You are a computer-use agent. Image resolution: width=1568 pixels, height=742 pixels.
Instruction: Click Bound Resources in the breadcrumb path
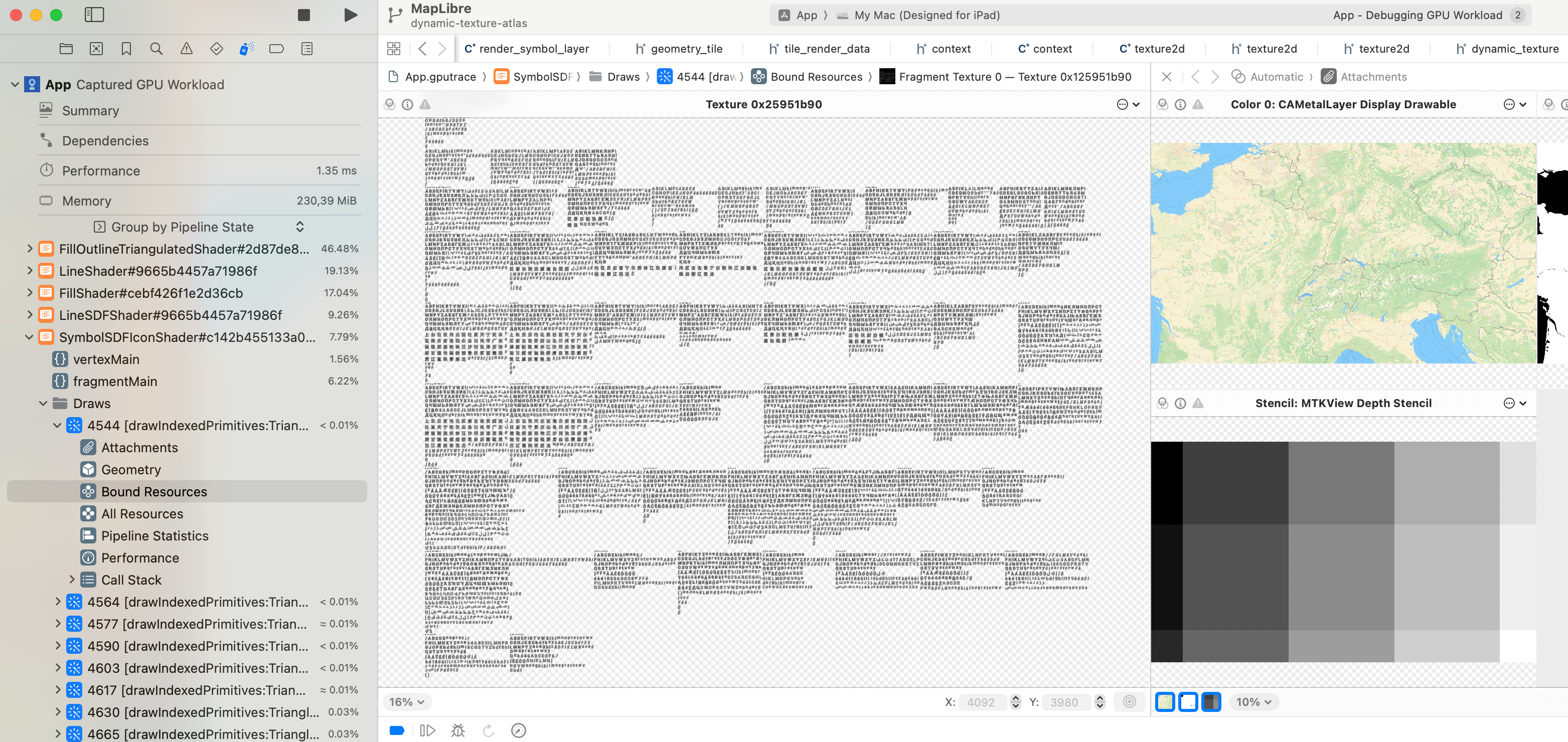pos(816,77)
